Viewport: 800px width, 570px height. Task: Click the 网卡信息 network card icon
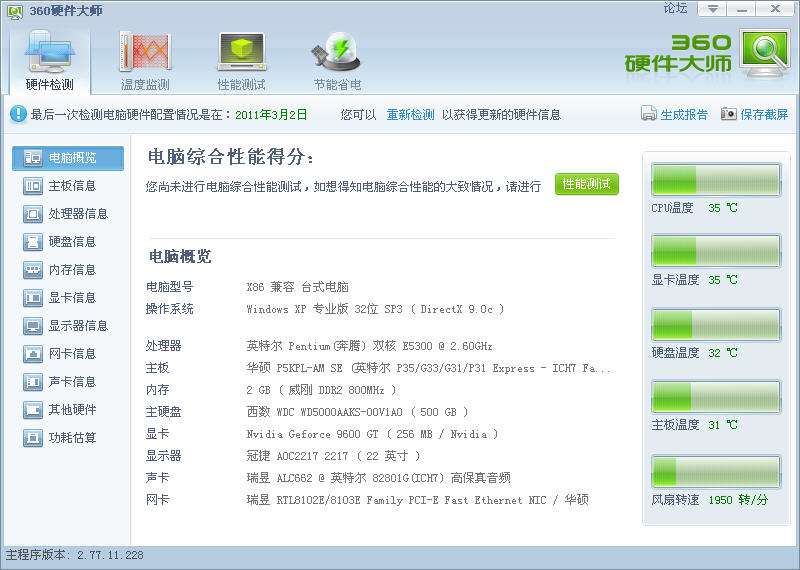tap(33, 354)
